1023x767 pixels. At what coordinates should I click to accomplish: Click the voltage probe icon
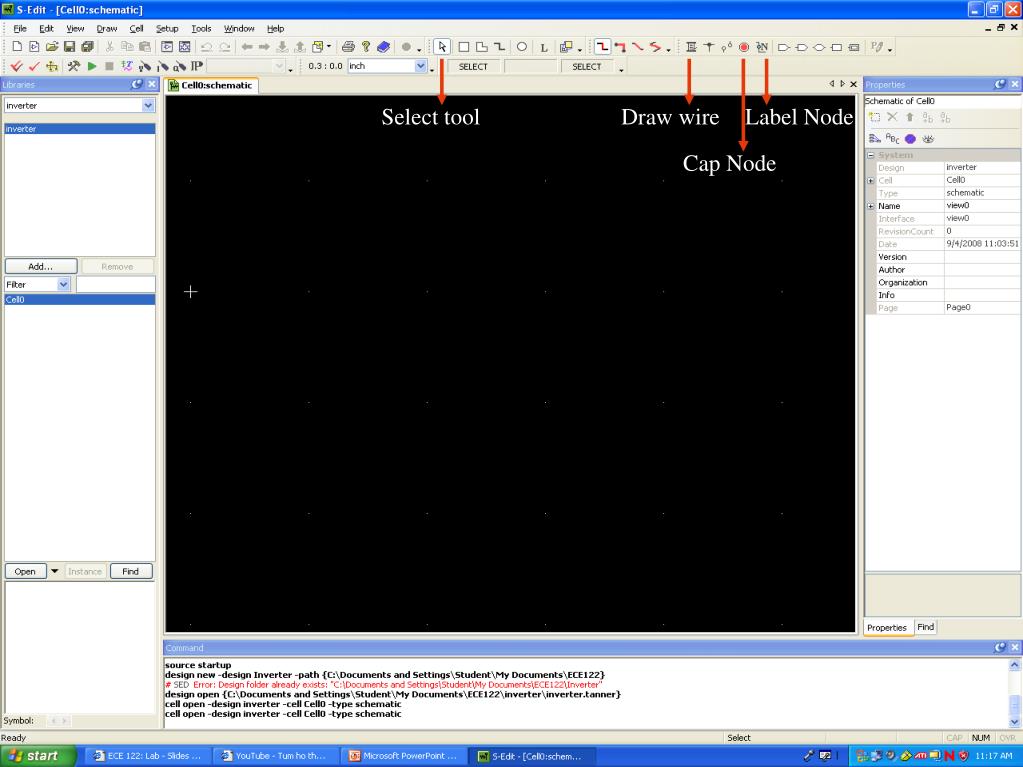pos(145,66)
